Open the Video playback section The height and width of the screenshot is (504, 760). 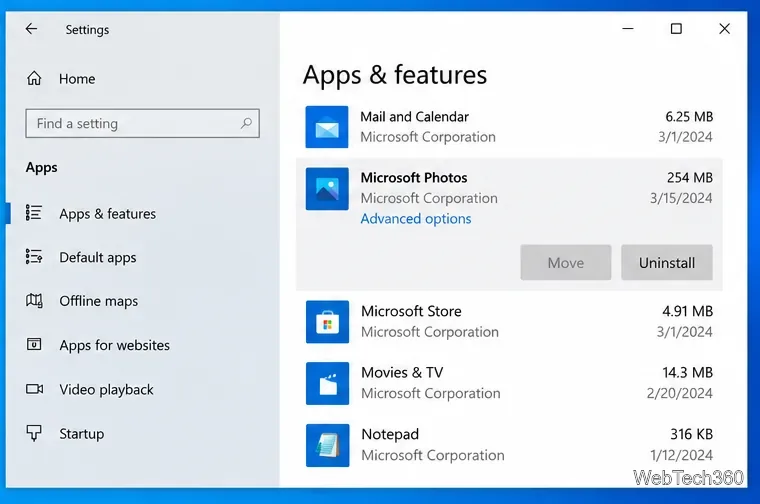click(x=106, y=390)
